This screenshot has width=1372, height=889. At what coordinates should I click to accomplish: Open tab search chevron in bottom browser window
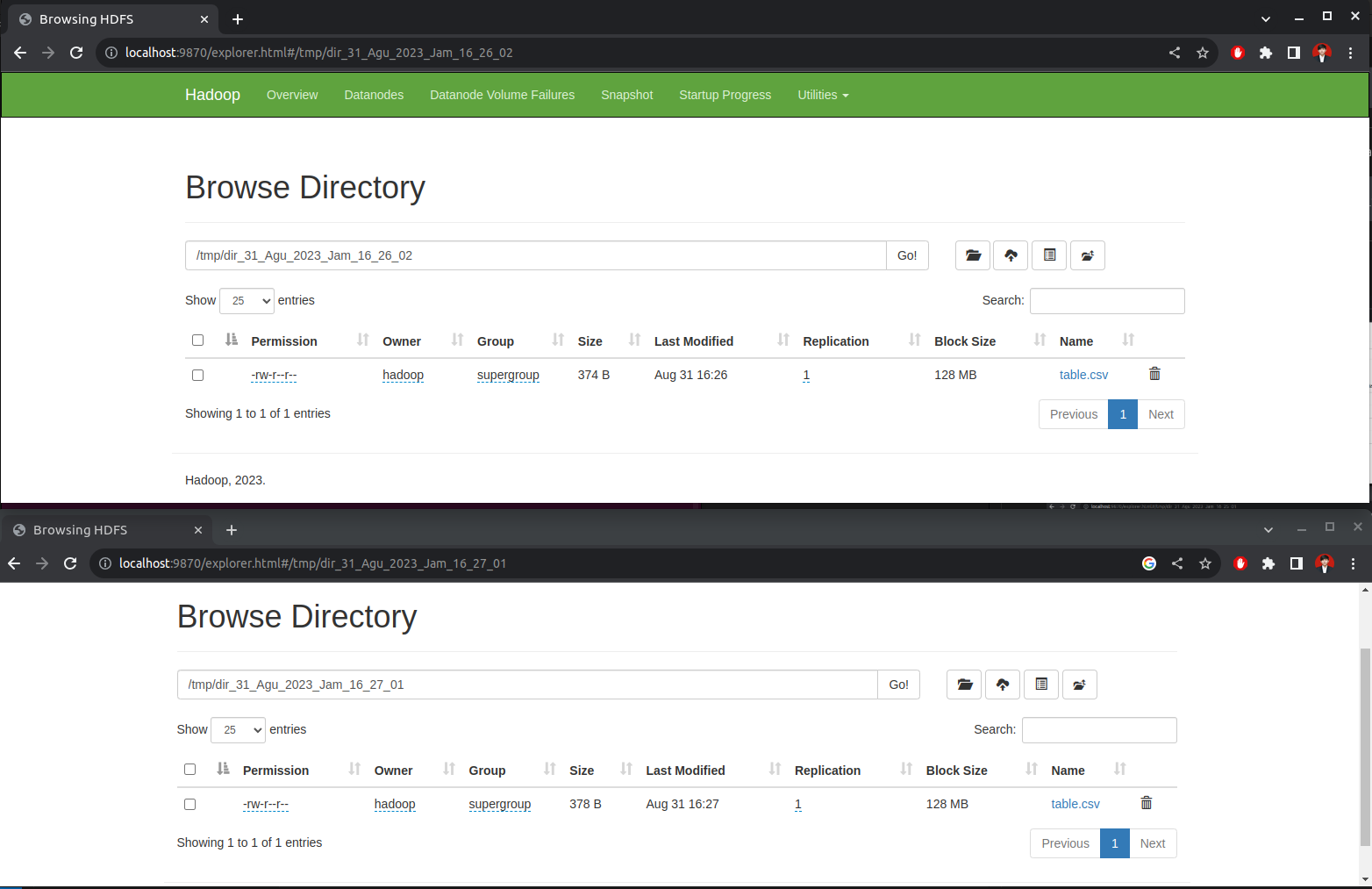click(x=1268, y=530)
